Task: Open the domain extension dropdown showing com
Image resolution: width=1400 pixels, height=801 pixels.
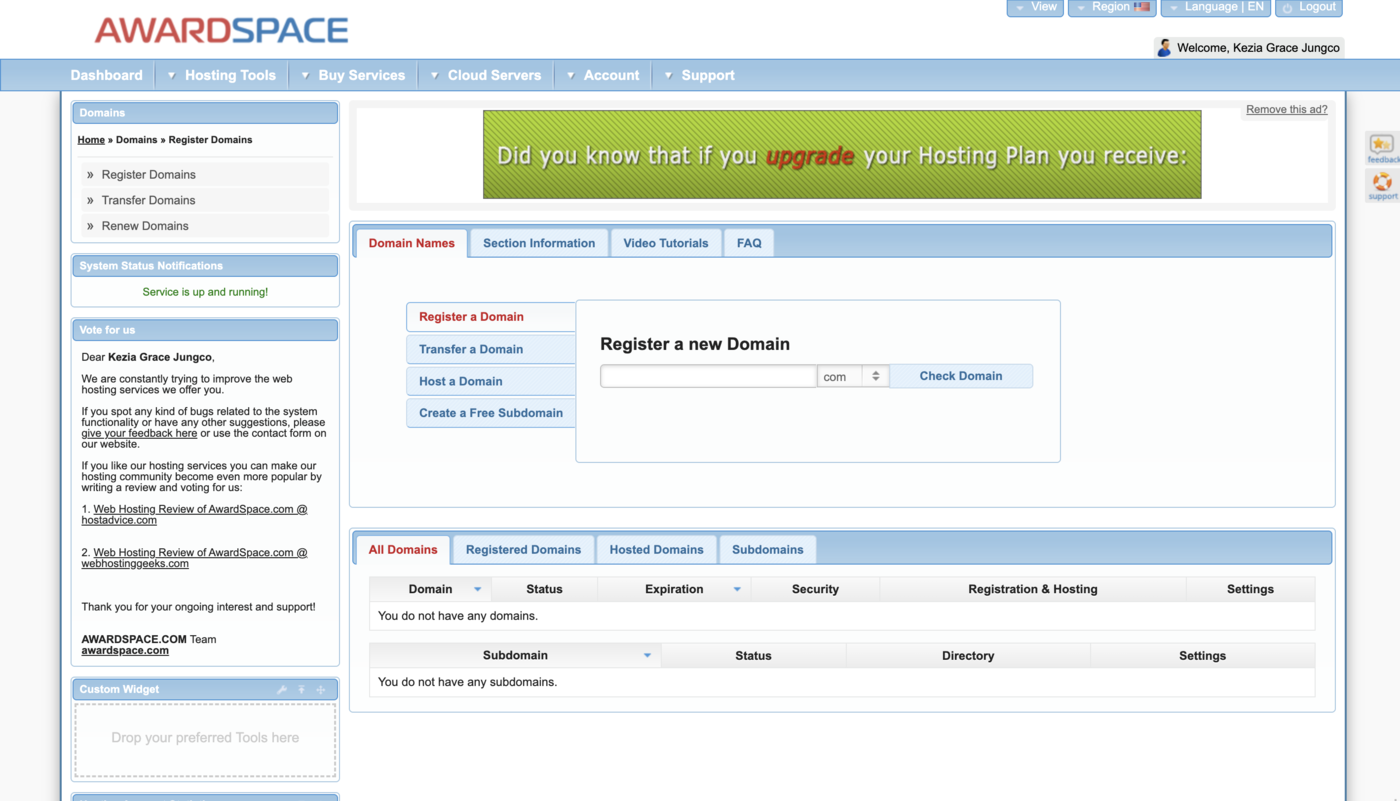Action: point(853,376)
